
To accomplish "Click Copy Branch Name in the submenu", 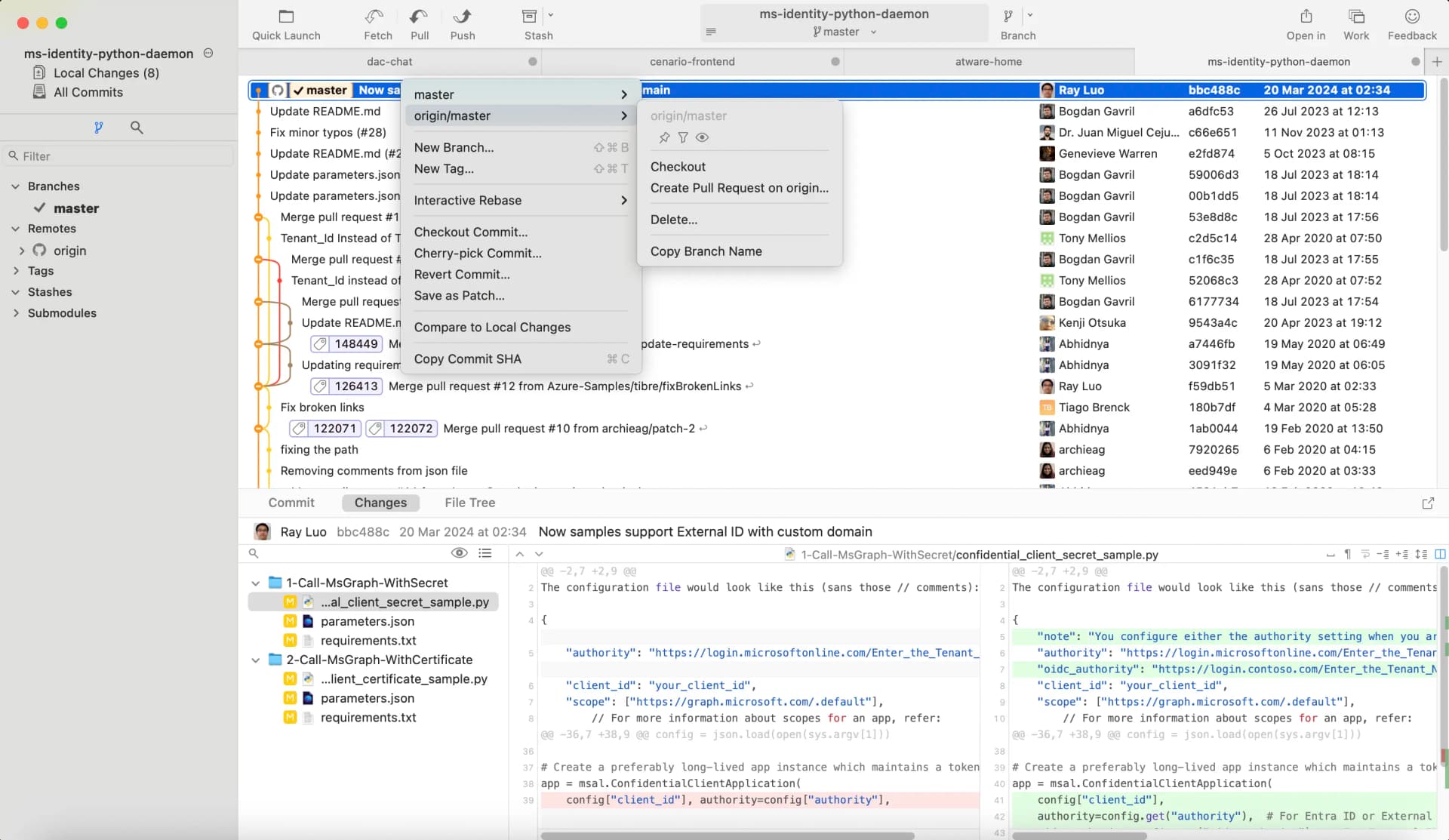I will pyautogui.click(x=706, y=251).
